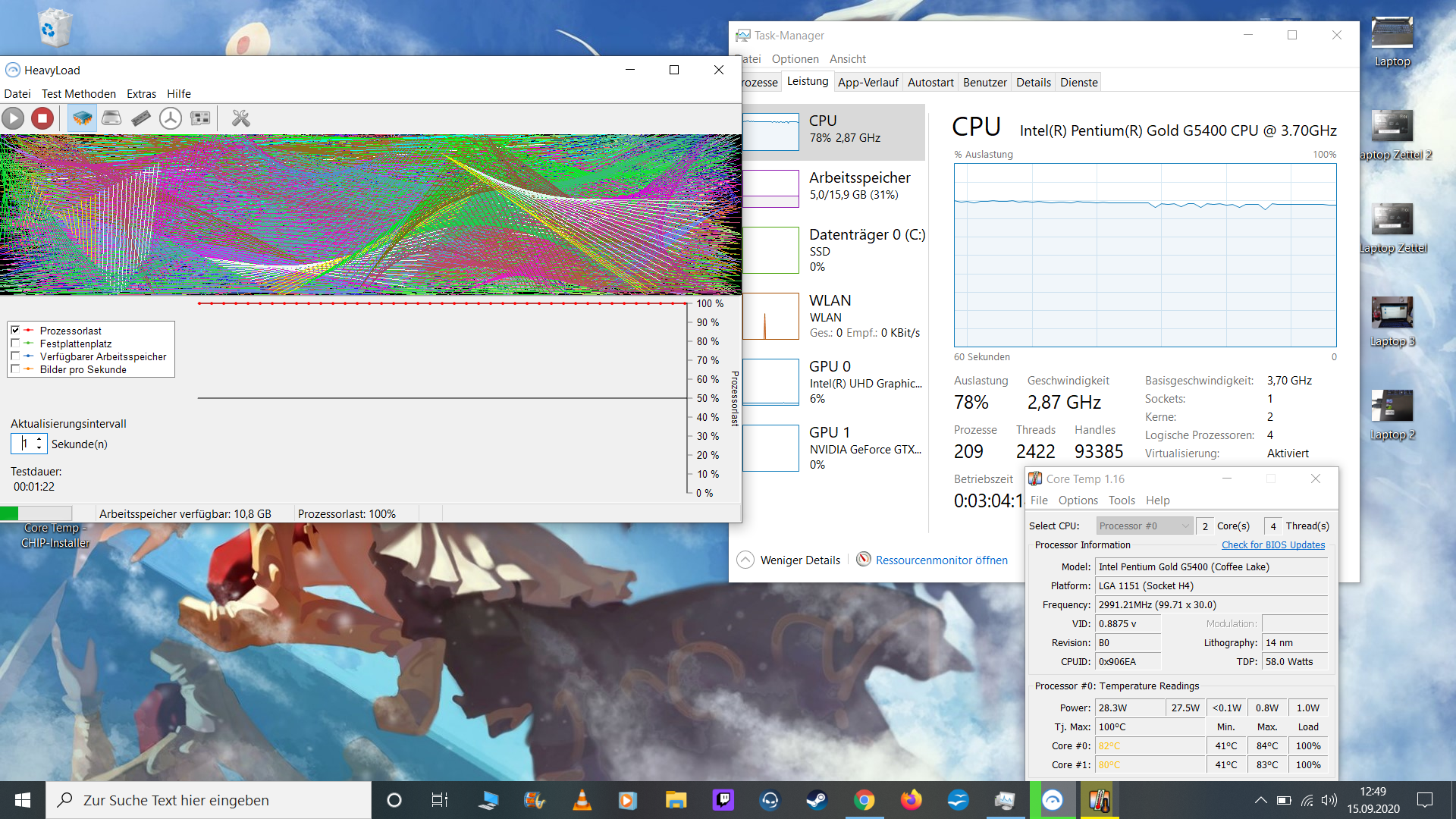Select GPU 0 Intel UHD Graphics entry

coord(833,382)
